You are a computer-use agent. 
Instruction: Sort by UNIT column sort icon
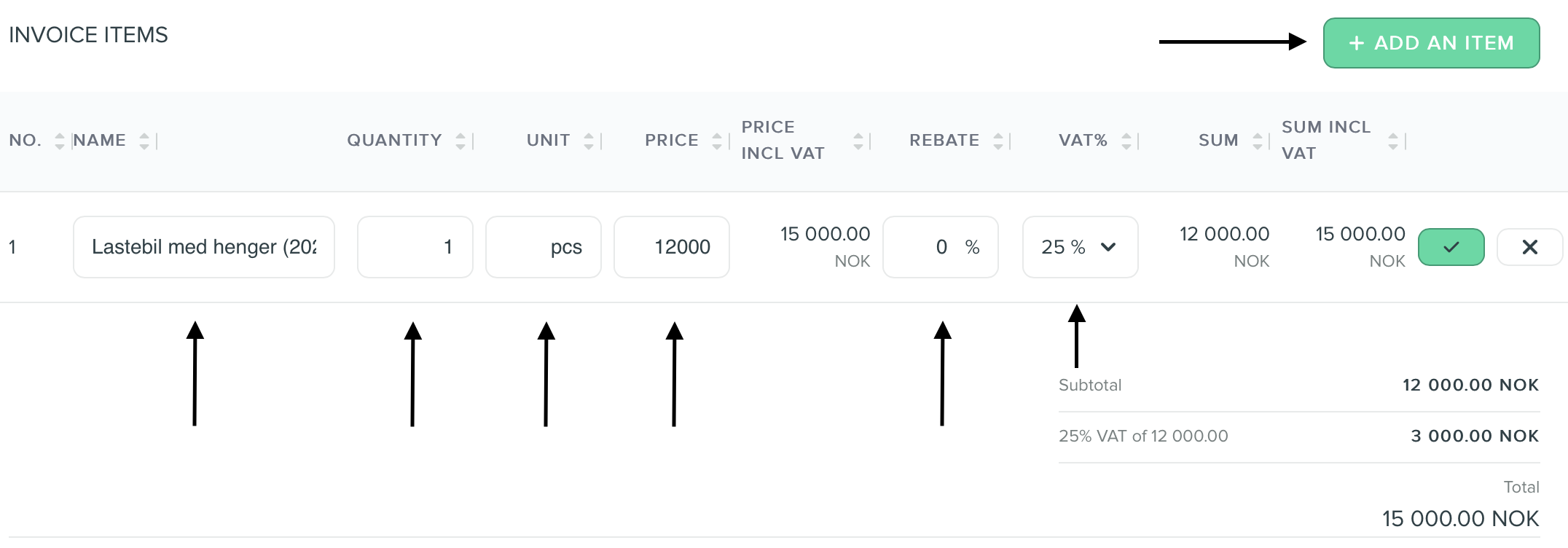click(589, 141)
